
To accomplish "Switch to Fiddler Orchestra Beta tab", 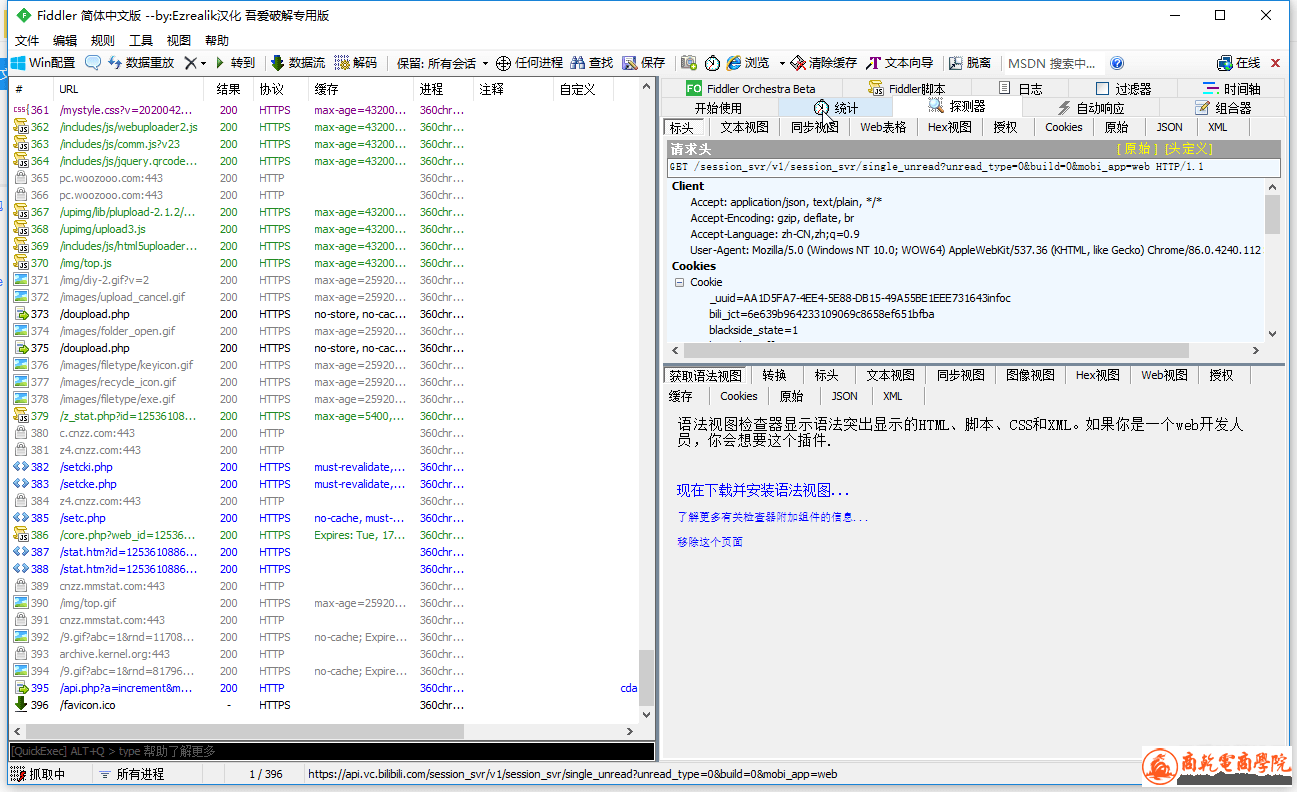I will click(x=750, y=88).
